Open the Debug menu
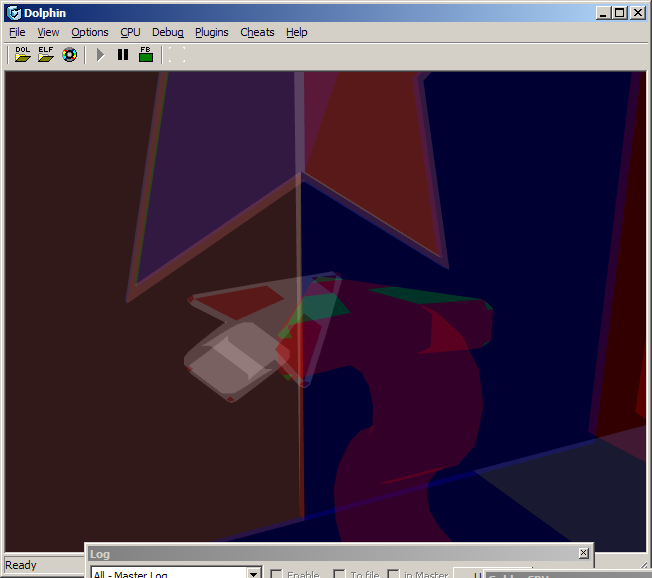The width and height of the screenshot is (652, 578). click(167, 32)
